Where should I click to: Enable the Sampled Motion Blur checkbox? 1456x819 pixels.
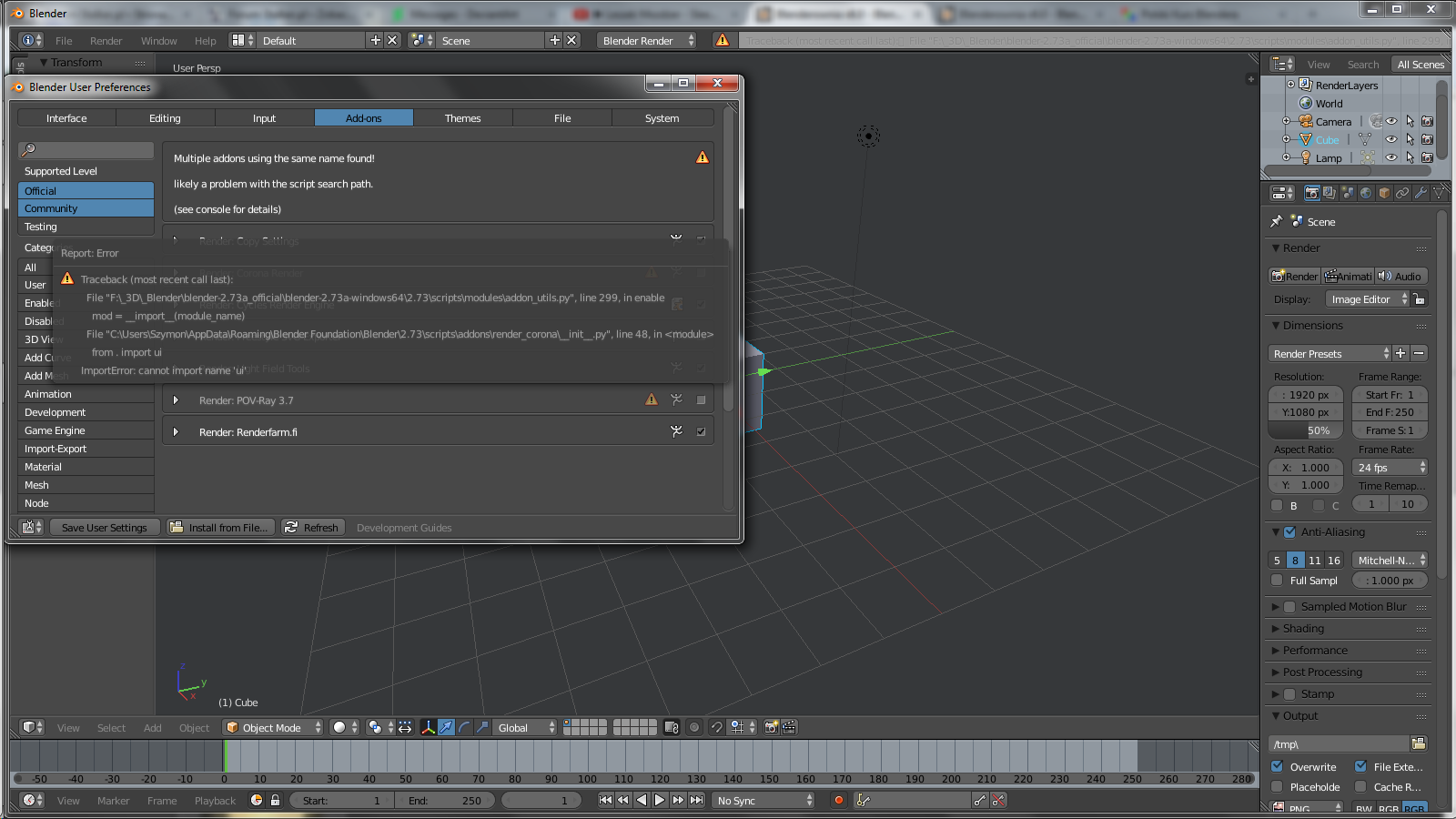[x=1289, y=606]
